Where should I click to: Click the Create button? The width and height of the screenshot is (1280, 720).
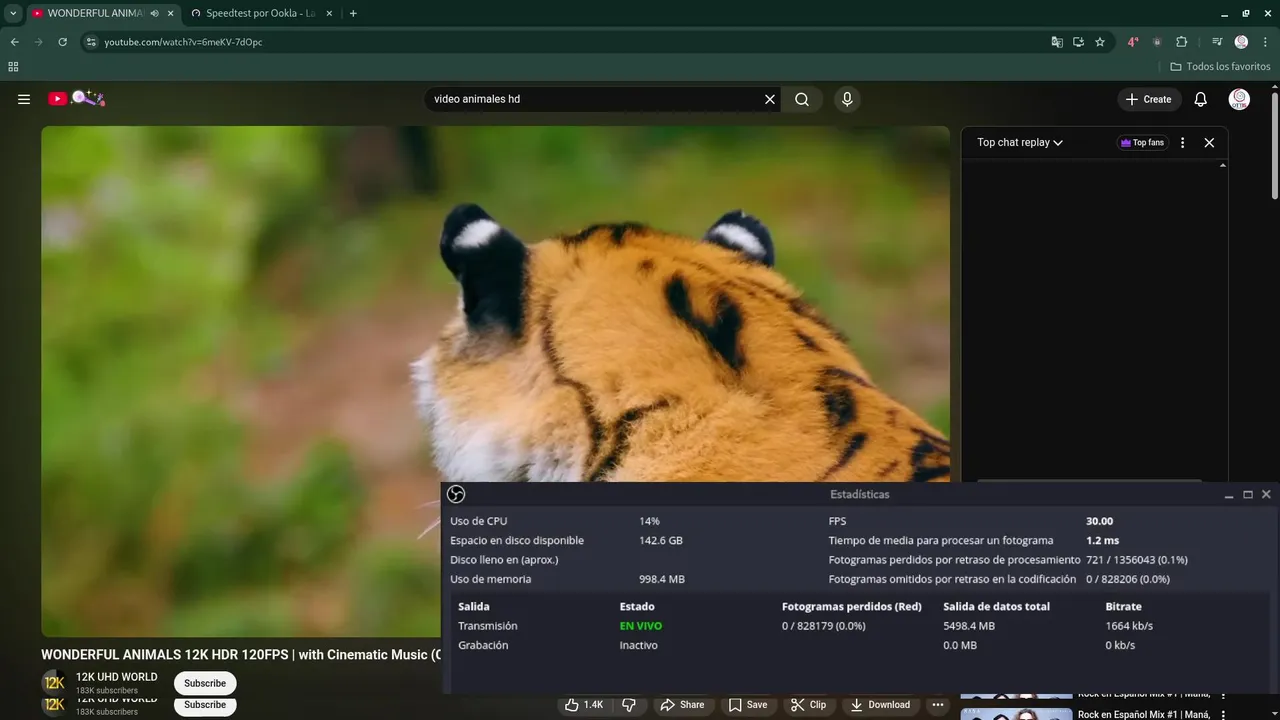pos(1149,99)
